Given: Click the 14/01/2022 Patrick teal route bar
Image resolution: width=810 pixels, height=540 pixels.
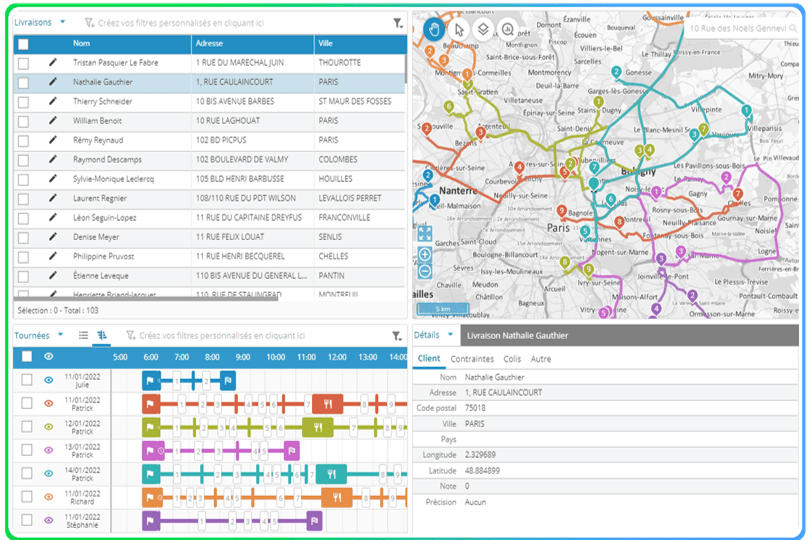Looking at the screenshot, I should tap(274, 474).
